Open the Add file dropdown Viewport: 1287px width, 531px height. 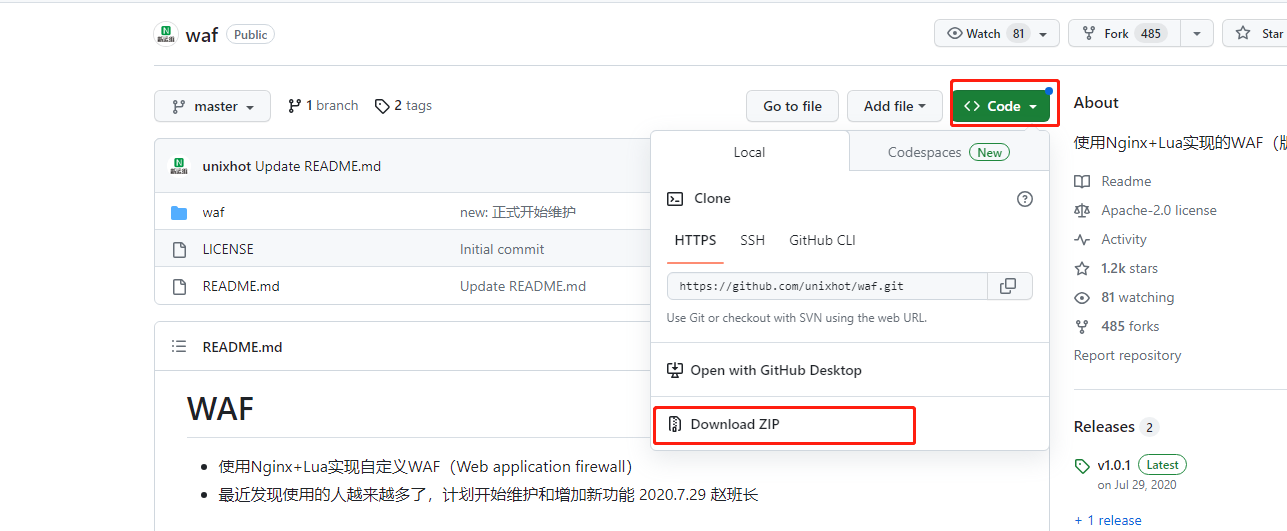pyautogui.click(x=895, y=106)
